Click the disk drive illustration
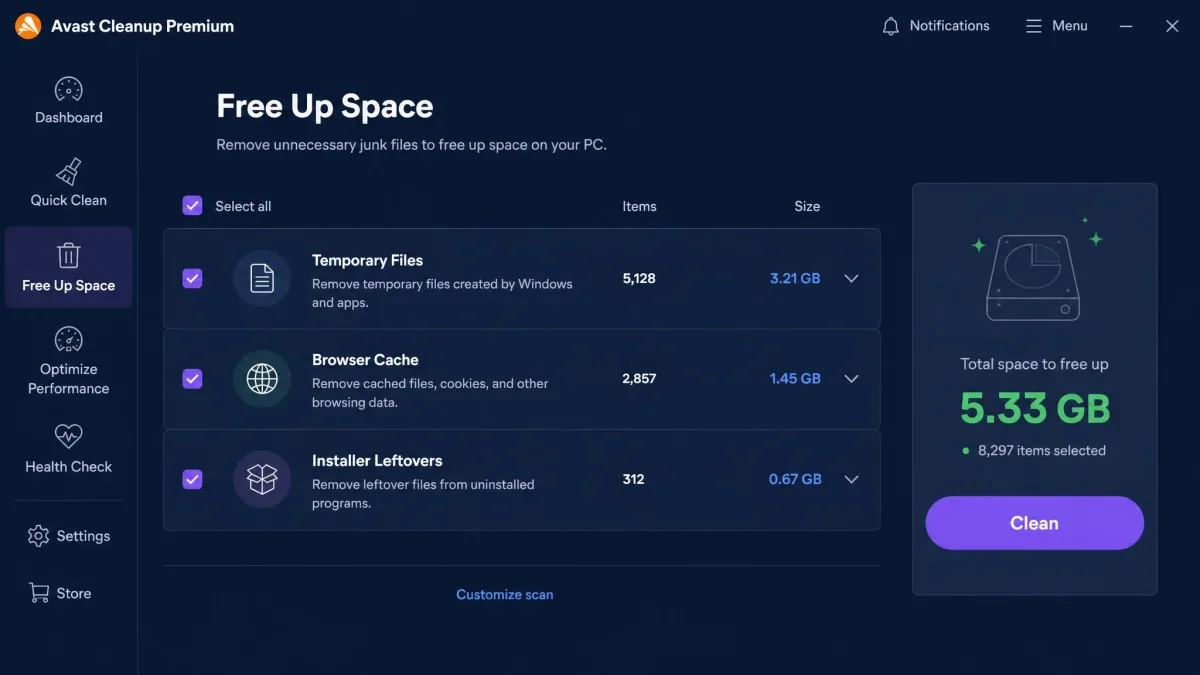 click(x=1034, y=277)
